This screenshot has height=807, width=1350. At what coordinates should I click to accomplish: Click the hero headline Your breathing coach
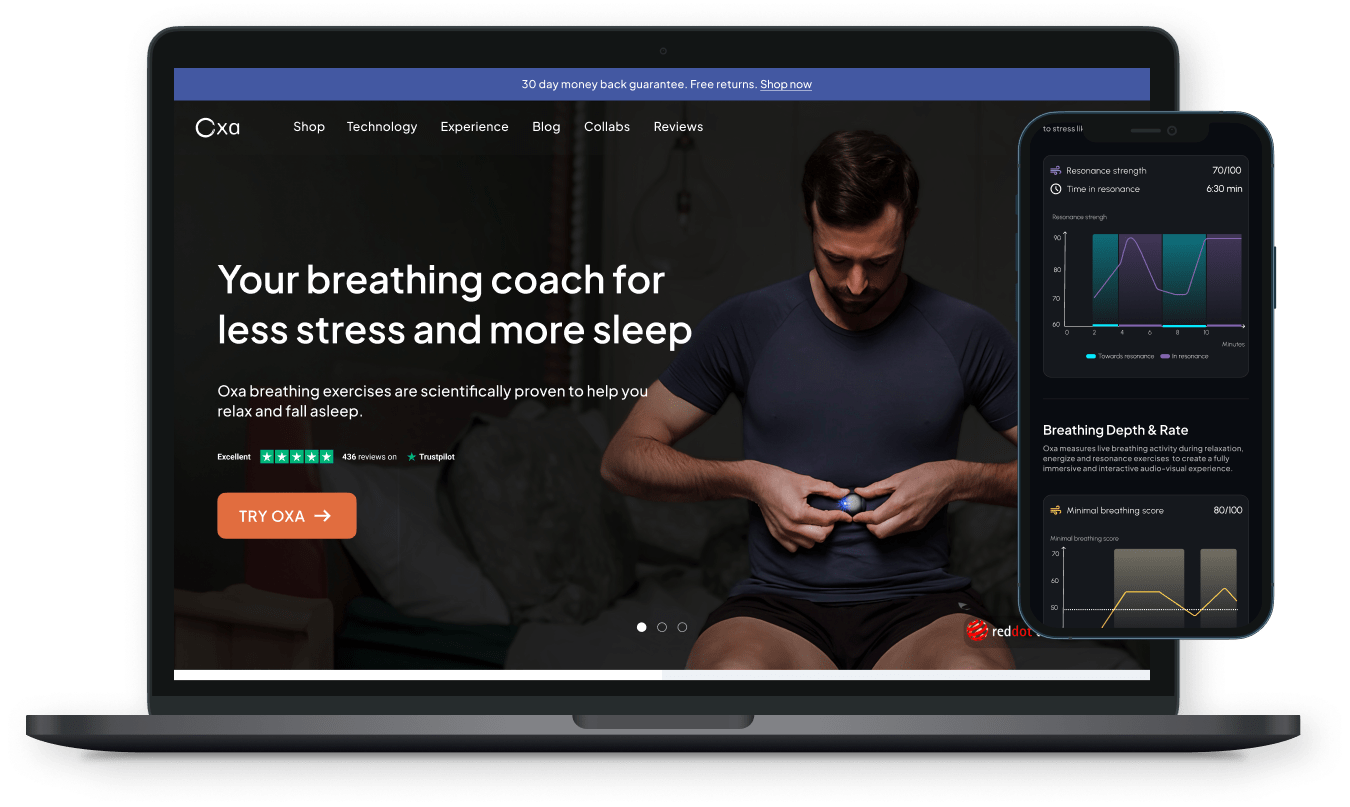coord(454,305)
